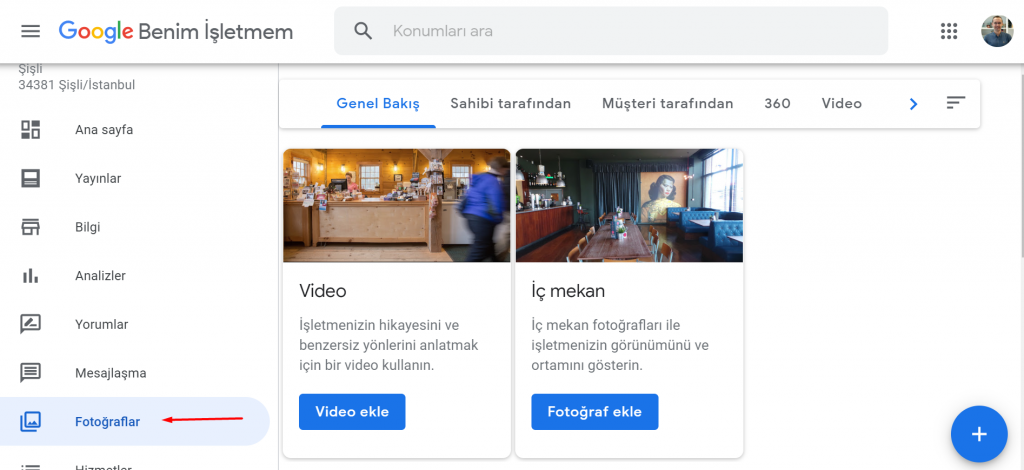Click the Fotoğraf ekle button

click(x=594, y=412)
